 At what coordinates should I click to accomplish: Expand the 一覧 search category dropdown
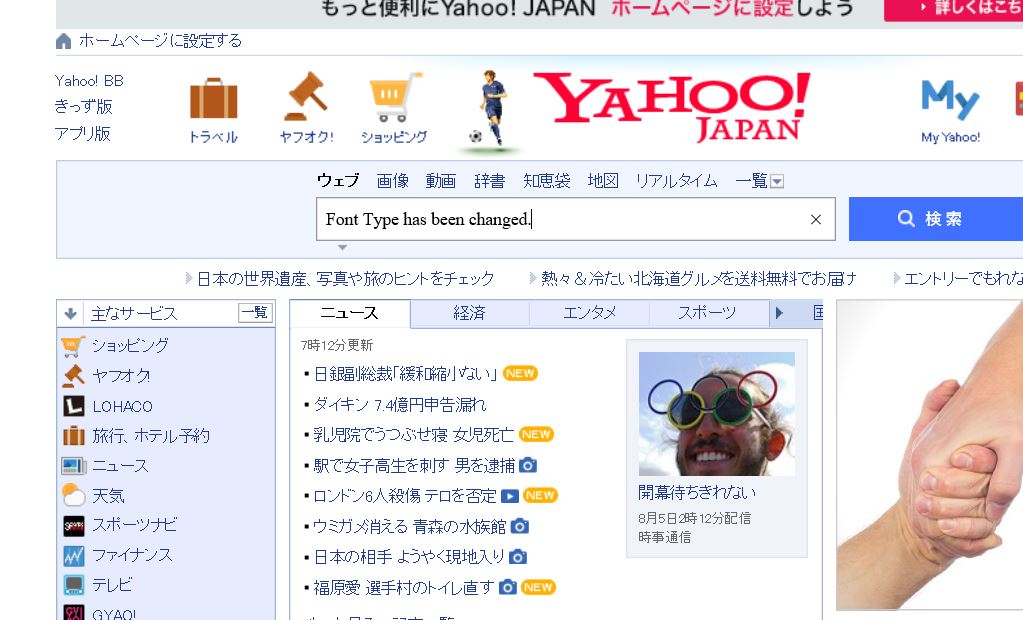[x=776, y=181]
